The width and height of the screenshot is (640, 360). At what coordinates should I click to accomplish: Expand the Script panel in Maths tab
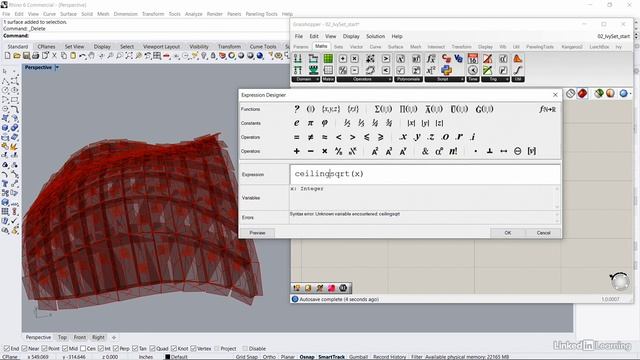[x=444, y=79]
